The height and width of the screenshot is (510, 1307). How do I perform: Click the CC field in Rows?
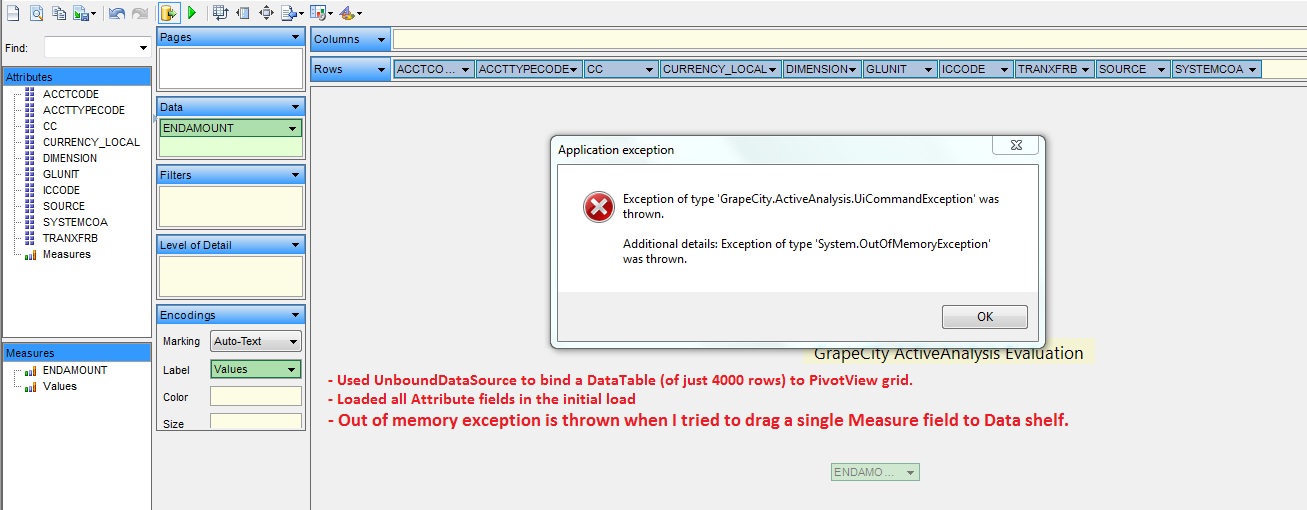pos(621,69)
